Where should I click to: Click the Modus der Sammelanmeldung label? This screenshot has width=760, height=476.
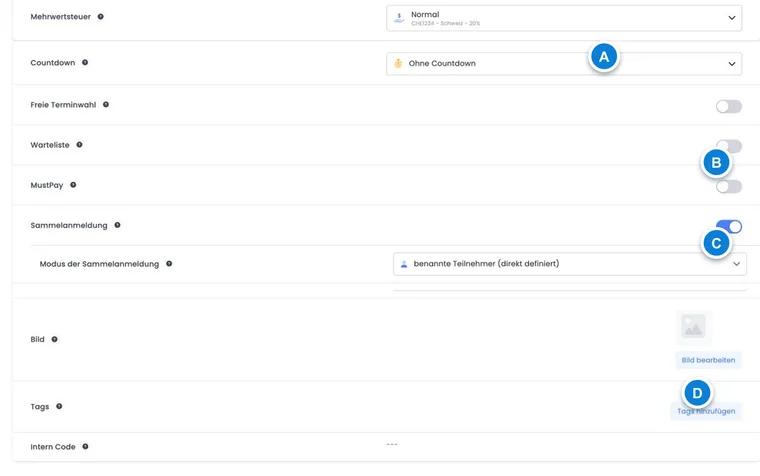99,264
